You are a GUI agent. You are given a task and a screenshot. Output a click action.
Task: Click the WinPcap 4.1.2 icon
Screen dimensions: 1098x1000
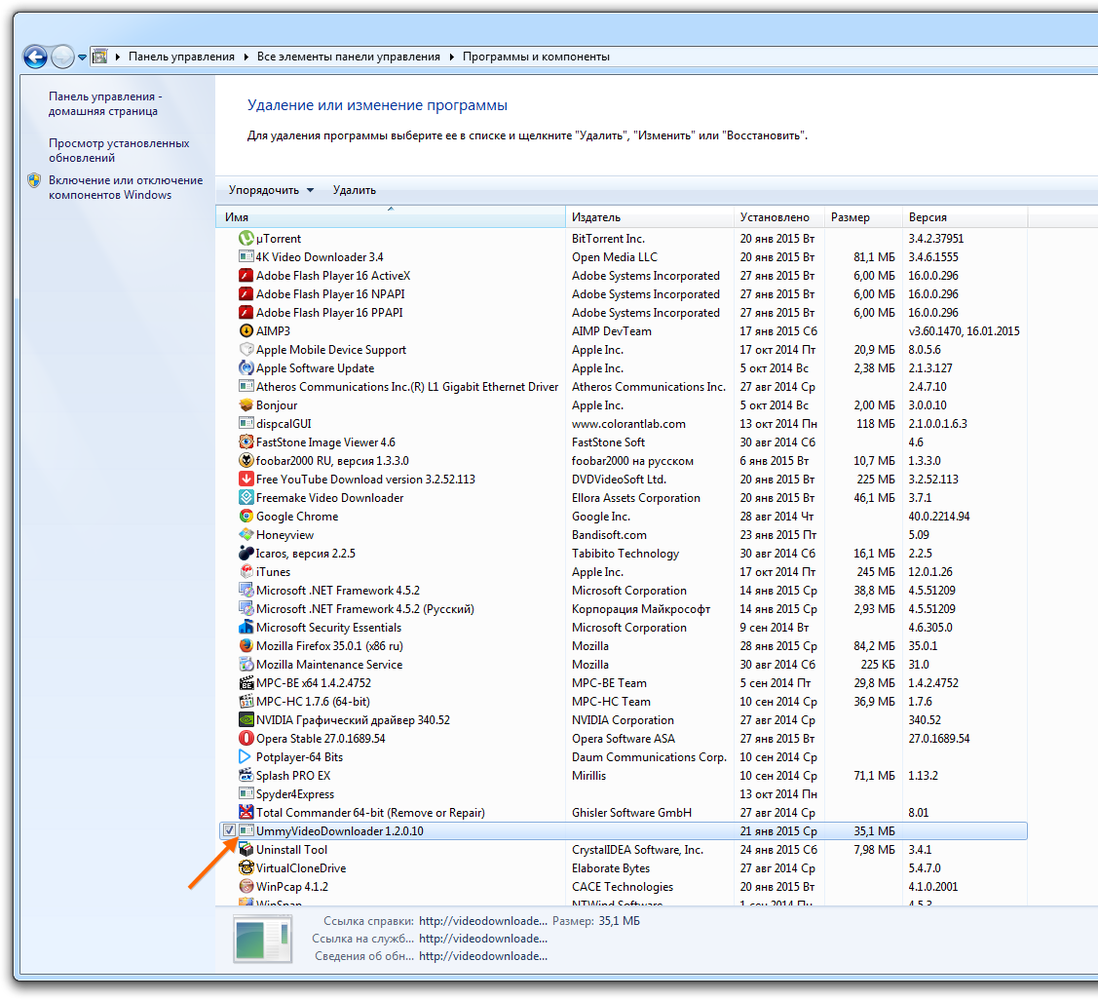(x=246, y=887)
